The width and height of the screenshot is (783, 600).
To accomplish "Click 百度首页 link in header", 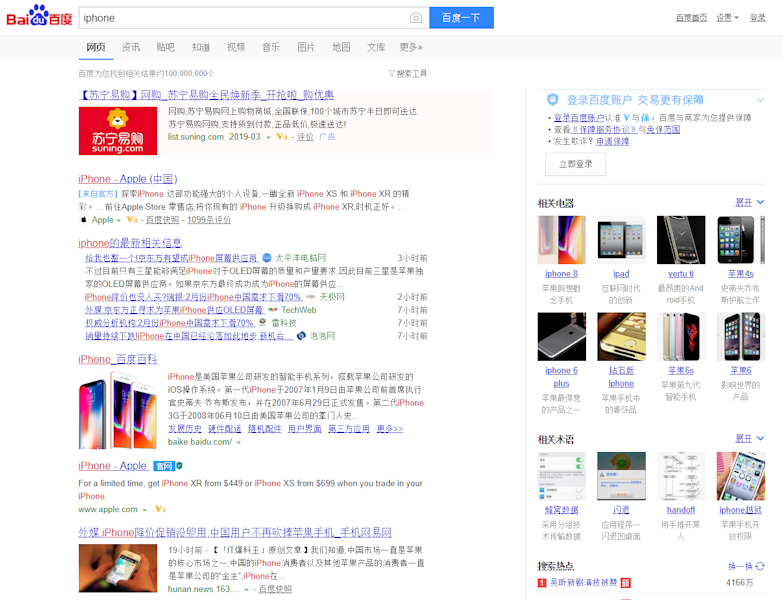I will point(691,18).
